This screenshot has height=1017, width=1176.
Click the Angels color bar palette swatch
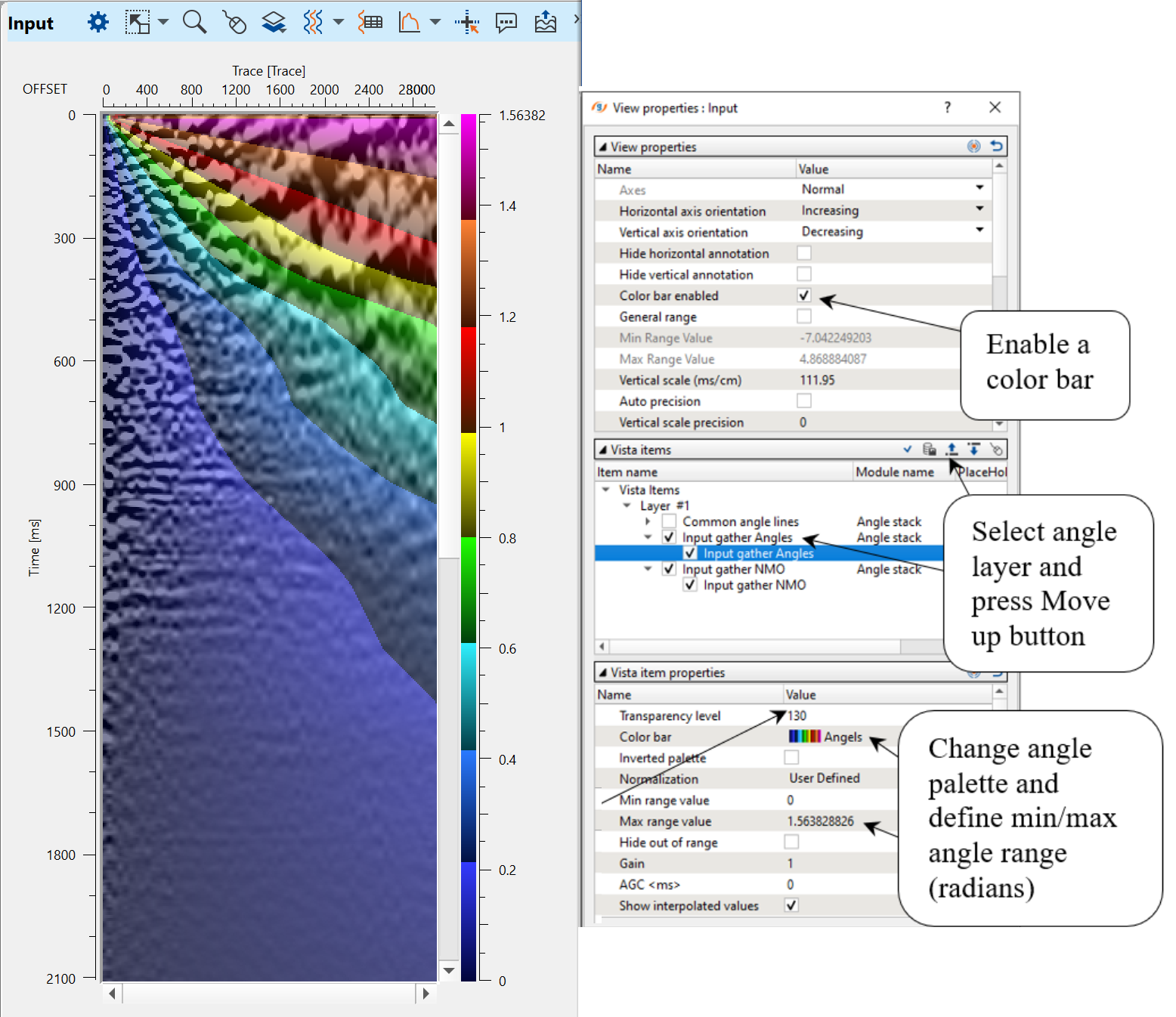[x=804, y=737]
